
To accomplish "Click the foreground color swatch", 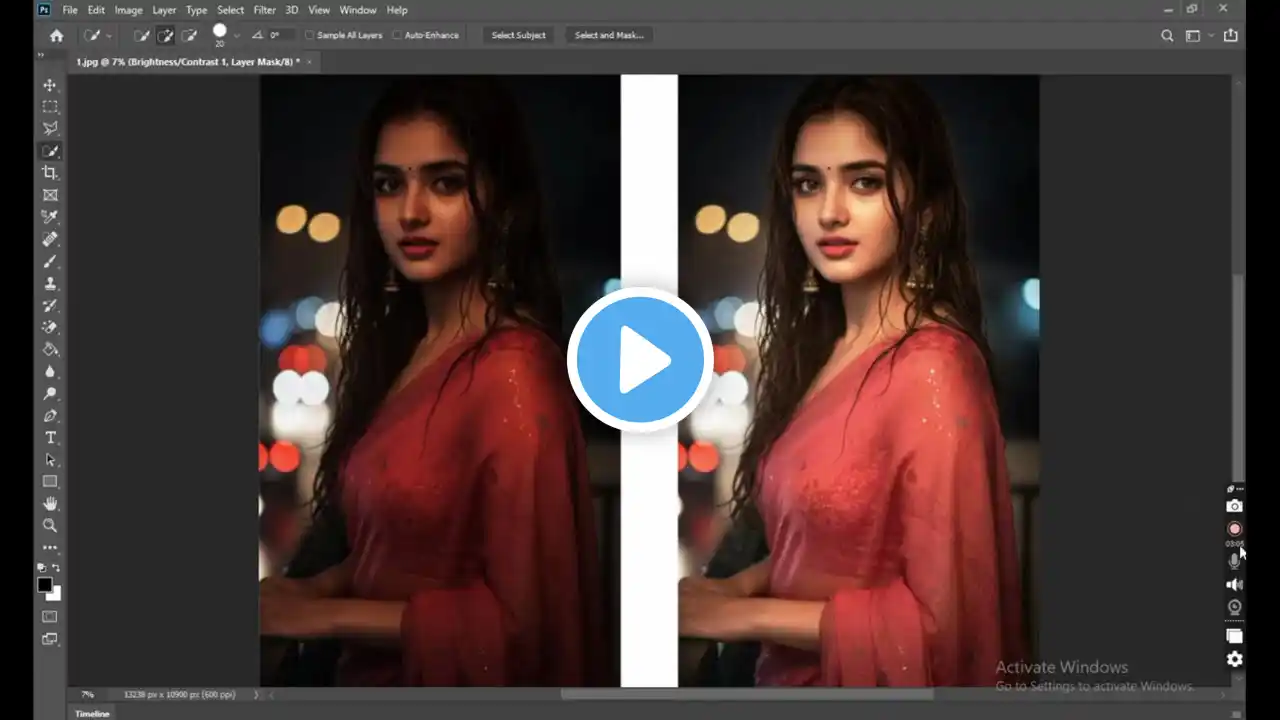I will pos(45,585).
